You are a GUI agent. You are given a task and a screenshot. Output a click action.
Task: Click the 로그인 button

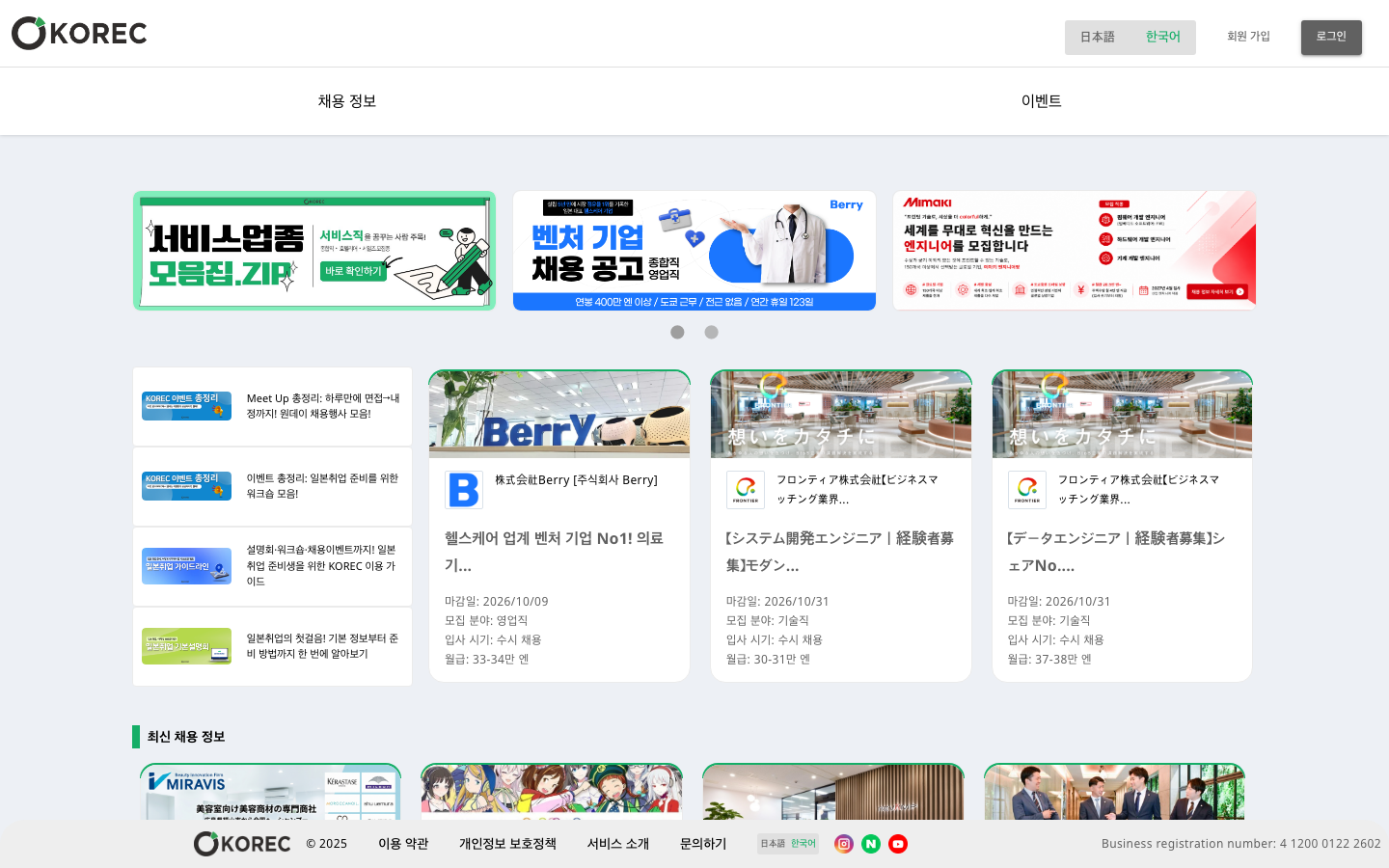coord(1331,37)
